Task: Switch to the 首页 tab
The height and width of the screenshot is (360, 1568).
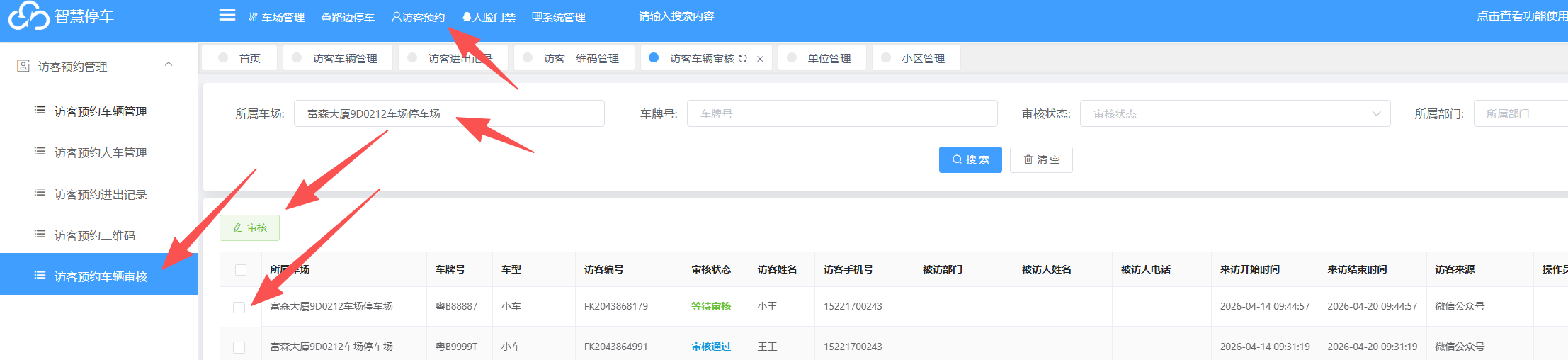Action: (239, 58)
